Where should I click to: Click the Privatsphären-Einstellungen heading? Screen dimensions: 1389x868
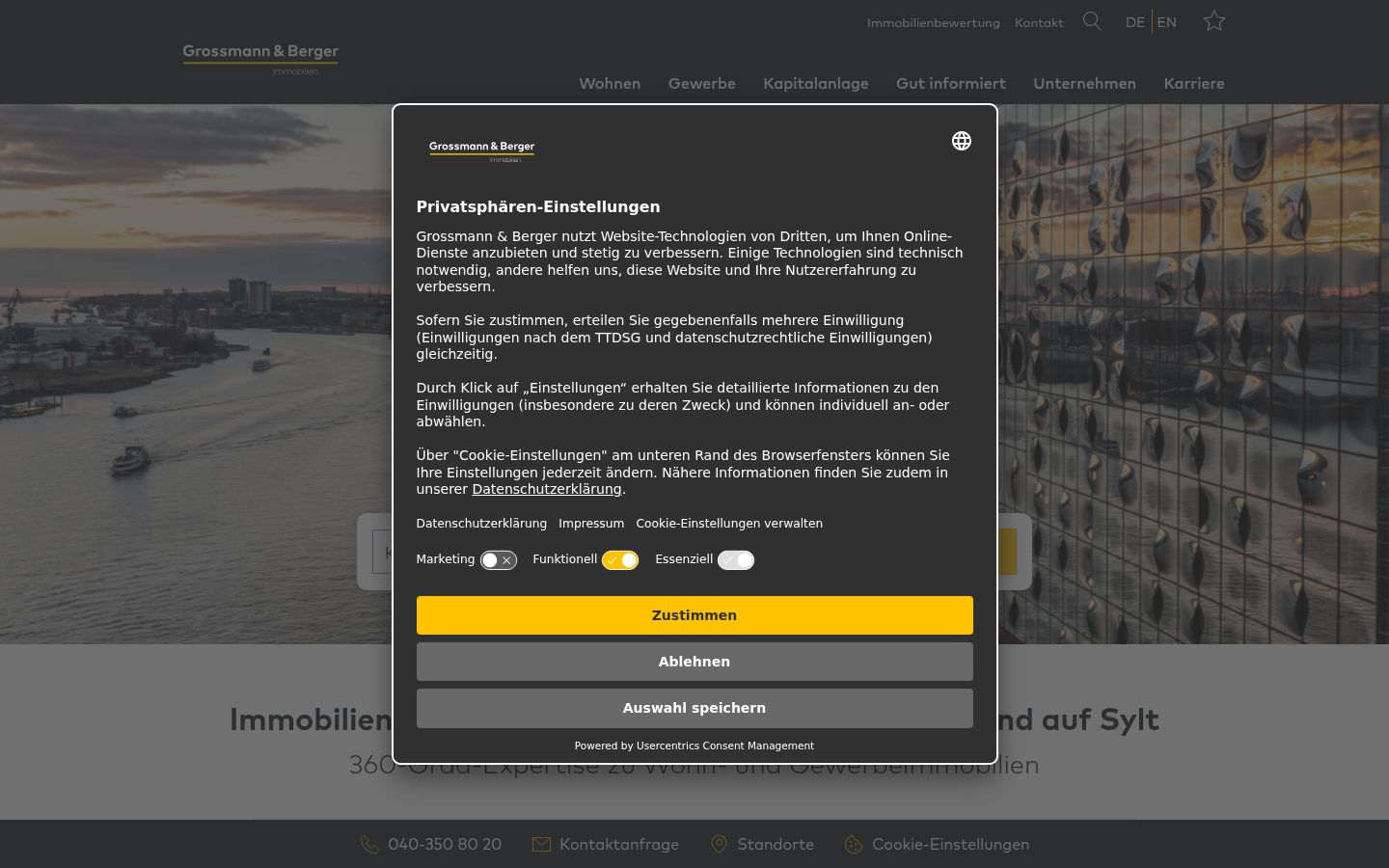click(538, 206)
